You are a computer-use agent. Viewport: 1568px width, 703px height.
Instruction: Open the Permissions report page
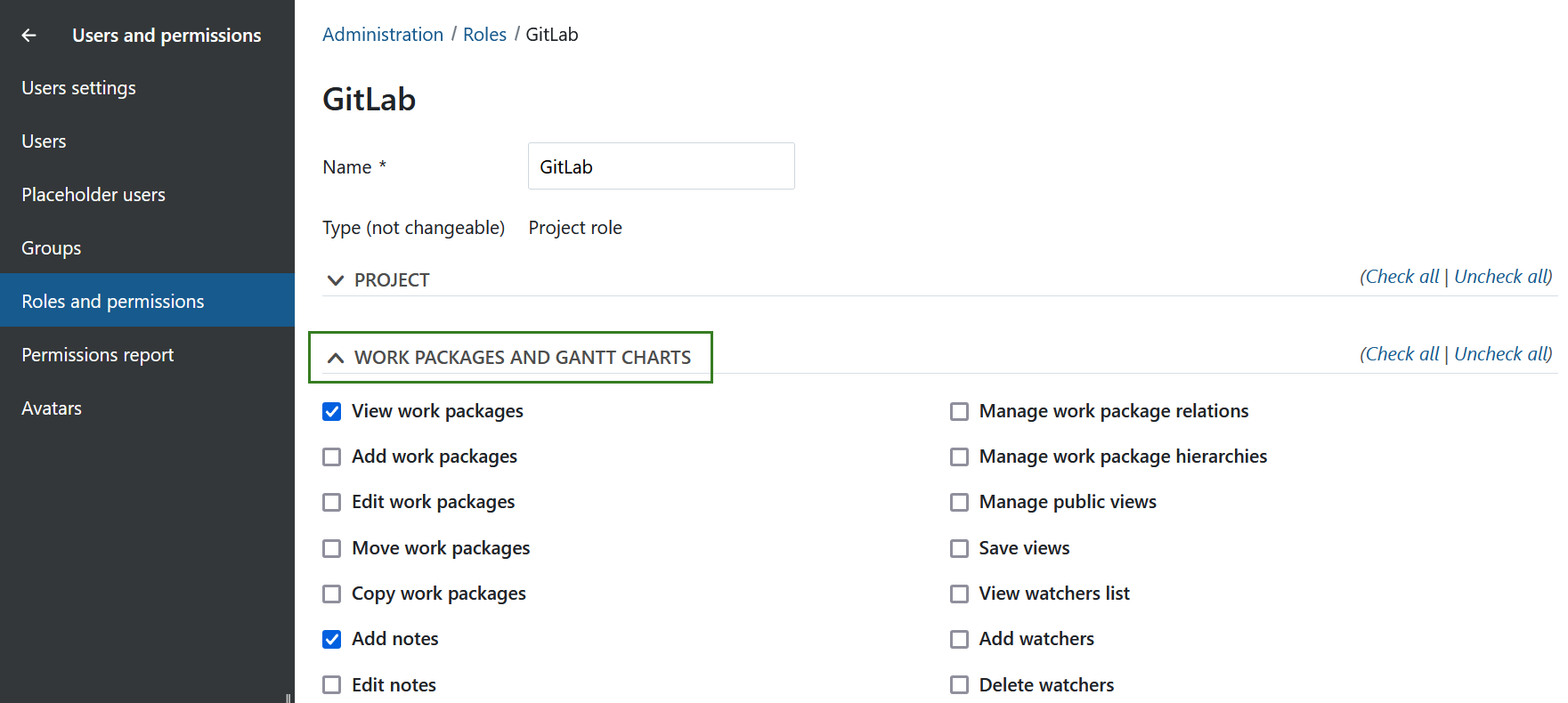click(x=98, y=355)
